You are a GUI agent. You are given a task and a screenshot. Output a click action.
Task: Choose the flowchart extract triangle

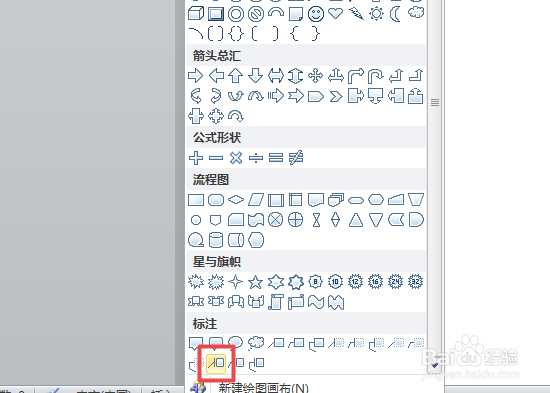[x=356, y=220]
